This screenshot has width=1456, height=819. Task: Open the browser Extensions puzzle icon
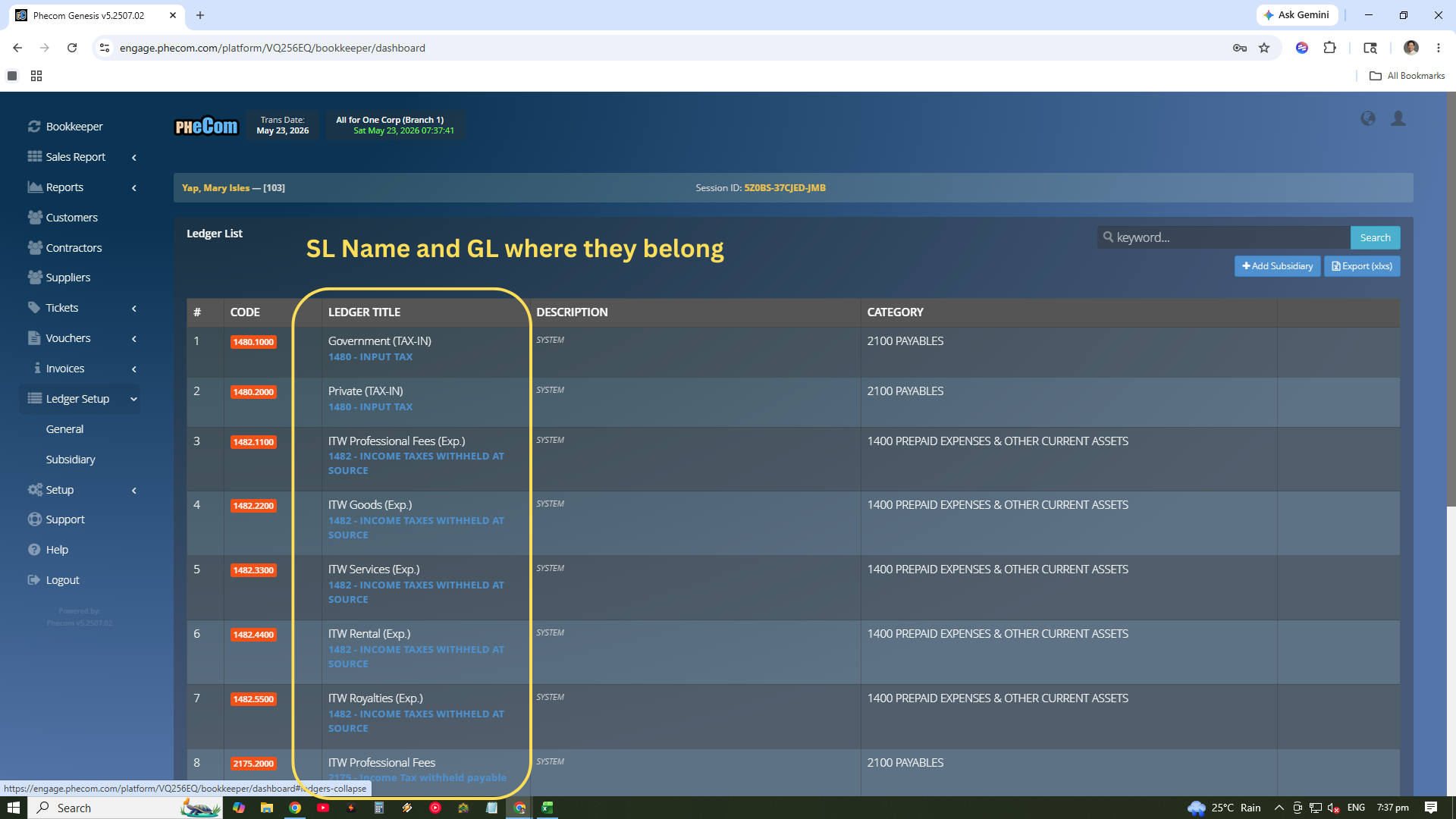[1329, 48]
